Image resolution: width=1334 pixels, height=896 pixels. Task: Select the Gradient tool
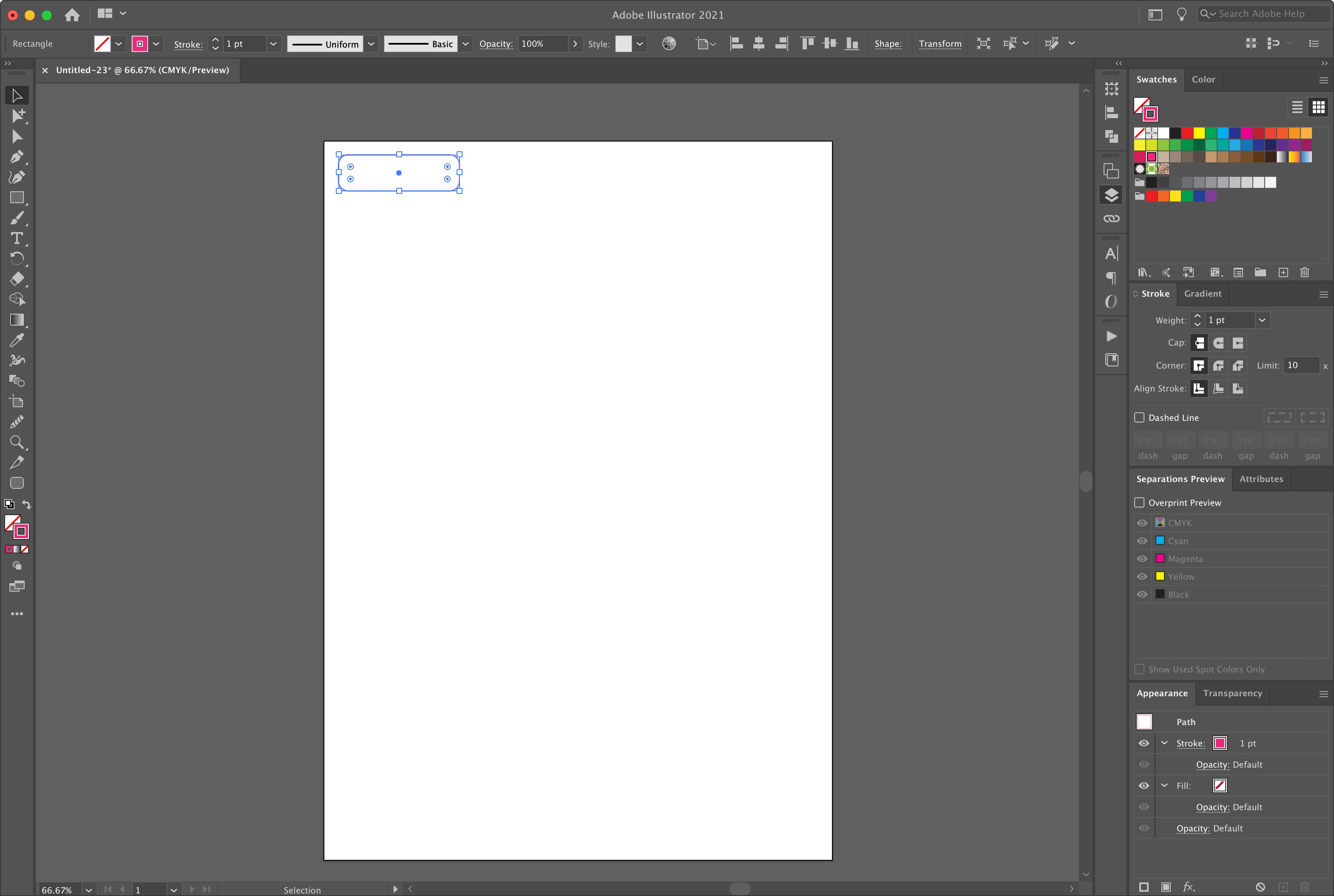pyautogui.click(x=17, y=320)
